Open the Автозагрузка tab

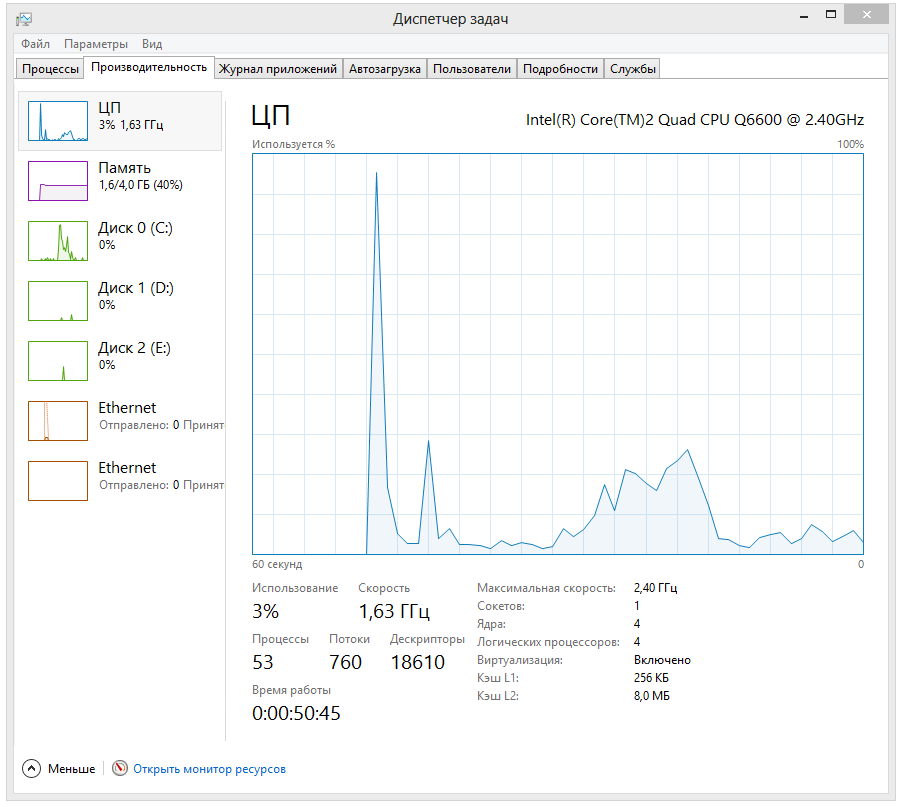click(384, 69)
